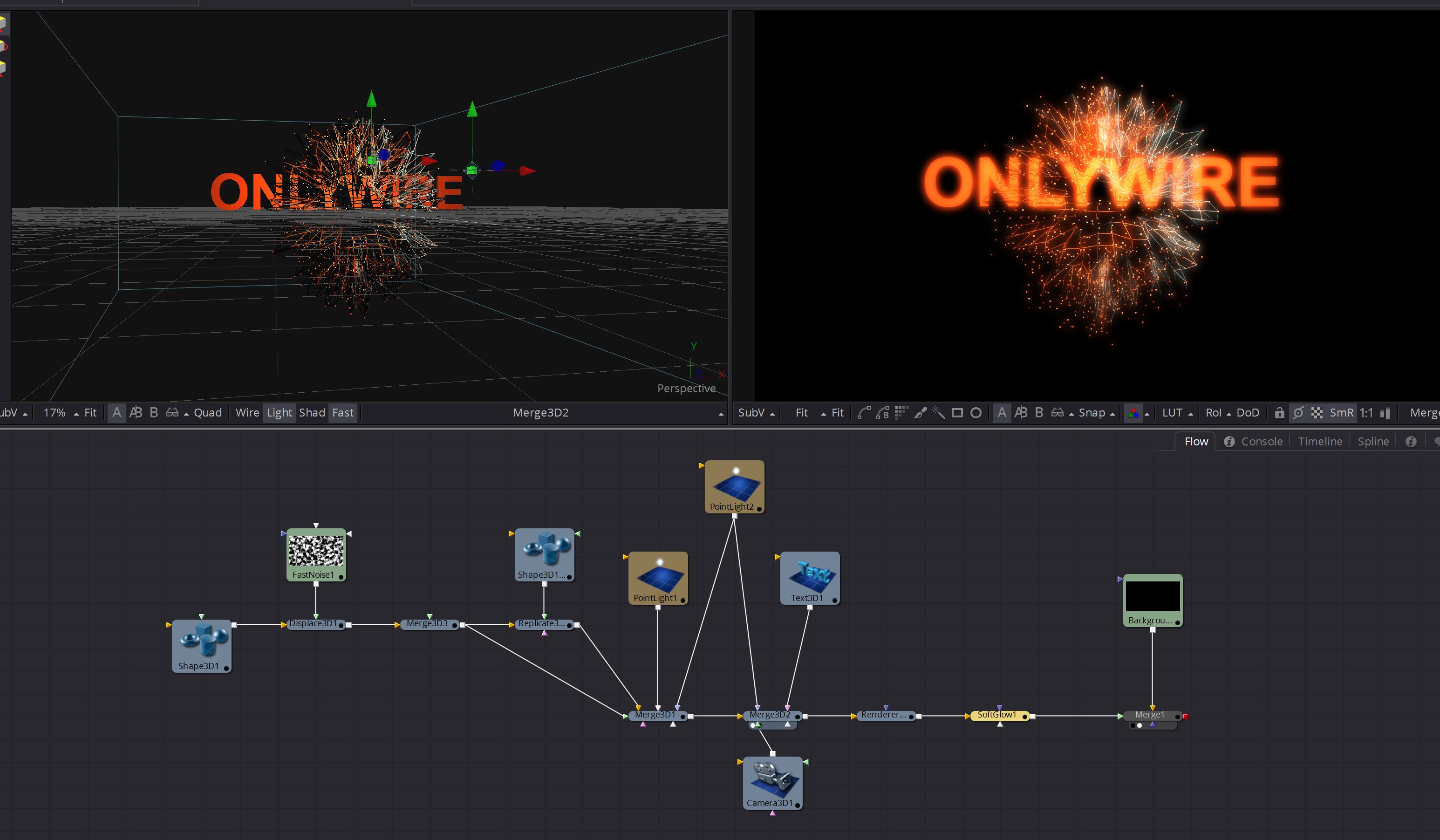Select the PointLight2 node
Screen dimensions: 1440x840
(x=734, y=487)
